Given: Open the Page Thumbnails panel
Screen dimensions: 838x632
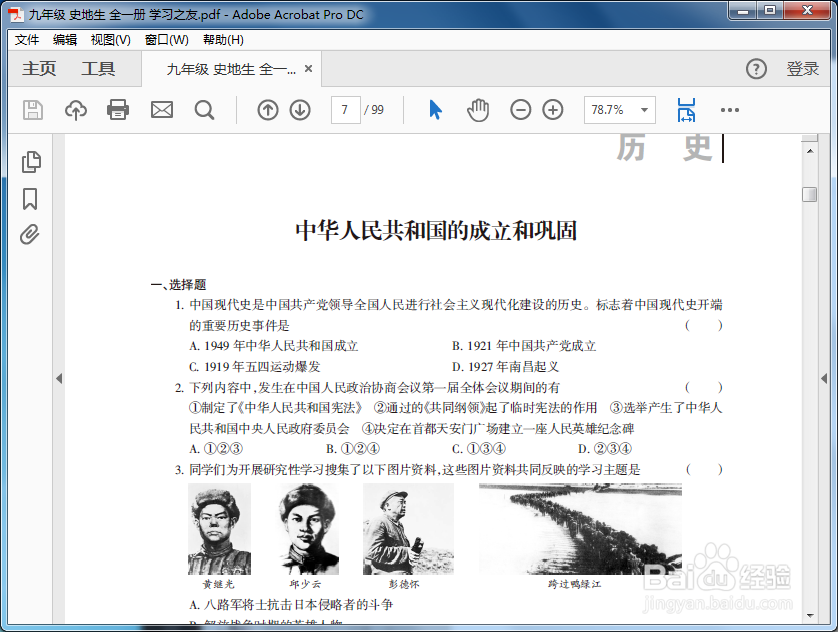Looking at the screenshot, I should (29, 160).
